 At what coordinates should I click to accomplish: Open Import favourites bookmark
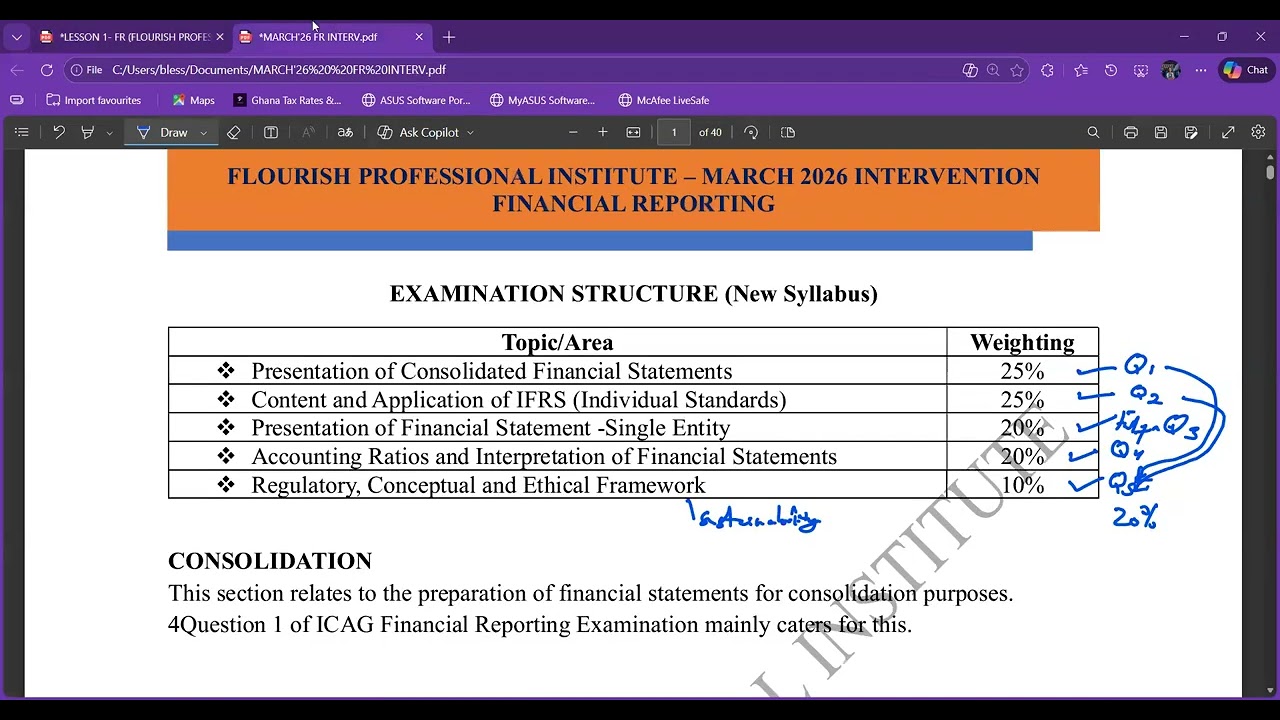[x=94, y=100]
